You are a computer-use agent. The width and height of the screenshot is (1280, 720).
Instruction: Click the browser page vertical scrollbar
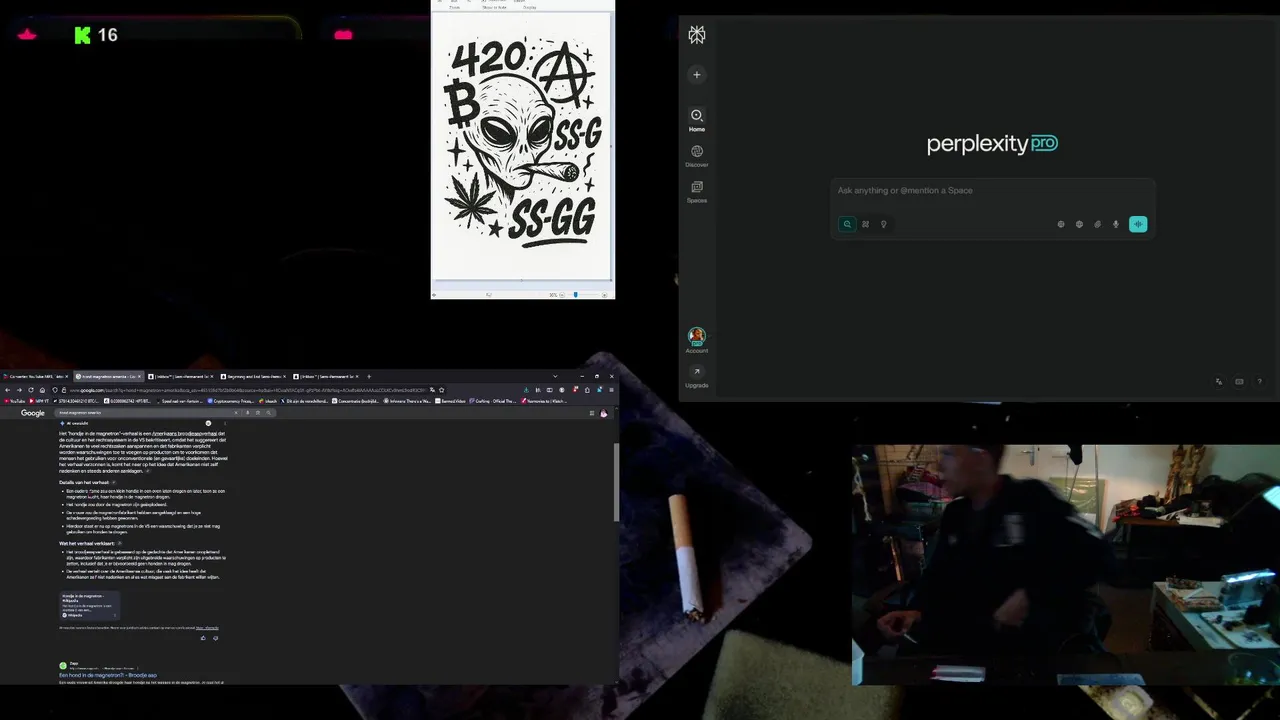(x=615, y=480)
